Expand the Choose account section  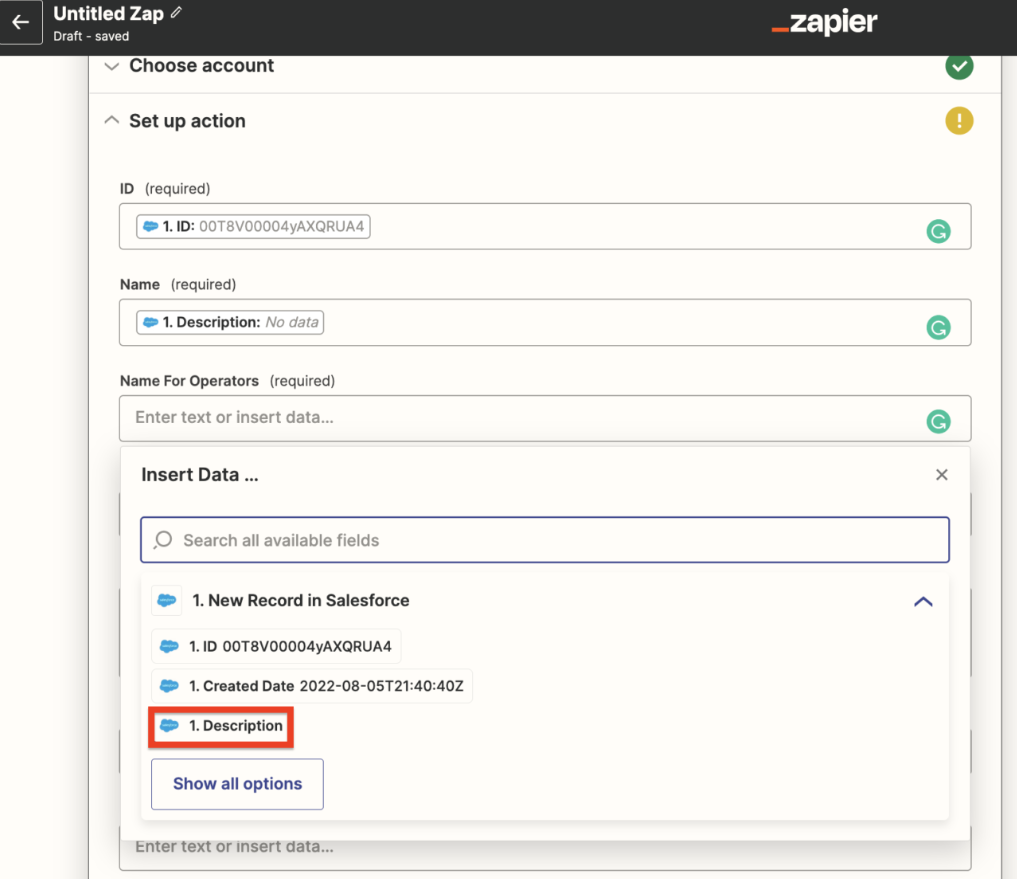tap(112, 66)
